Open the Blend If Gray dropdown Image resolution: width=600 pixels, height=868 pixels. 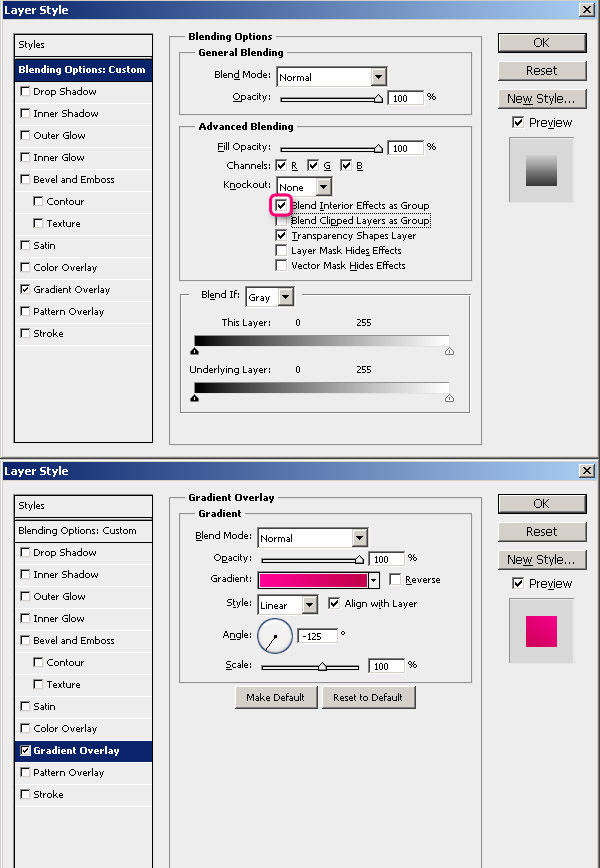pyautogui.click(x=285, y=297)
